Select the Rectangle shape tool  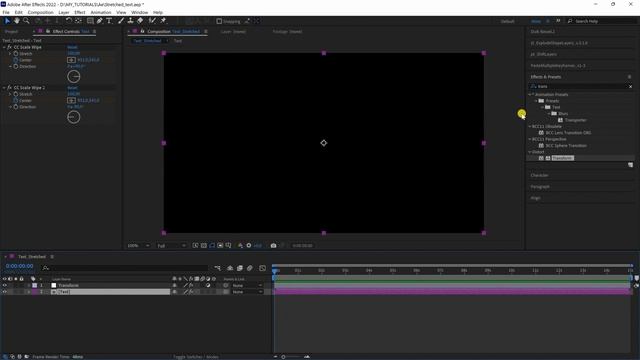[x=90, y=21]
